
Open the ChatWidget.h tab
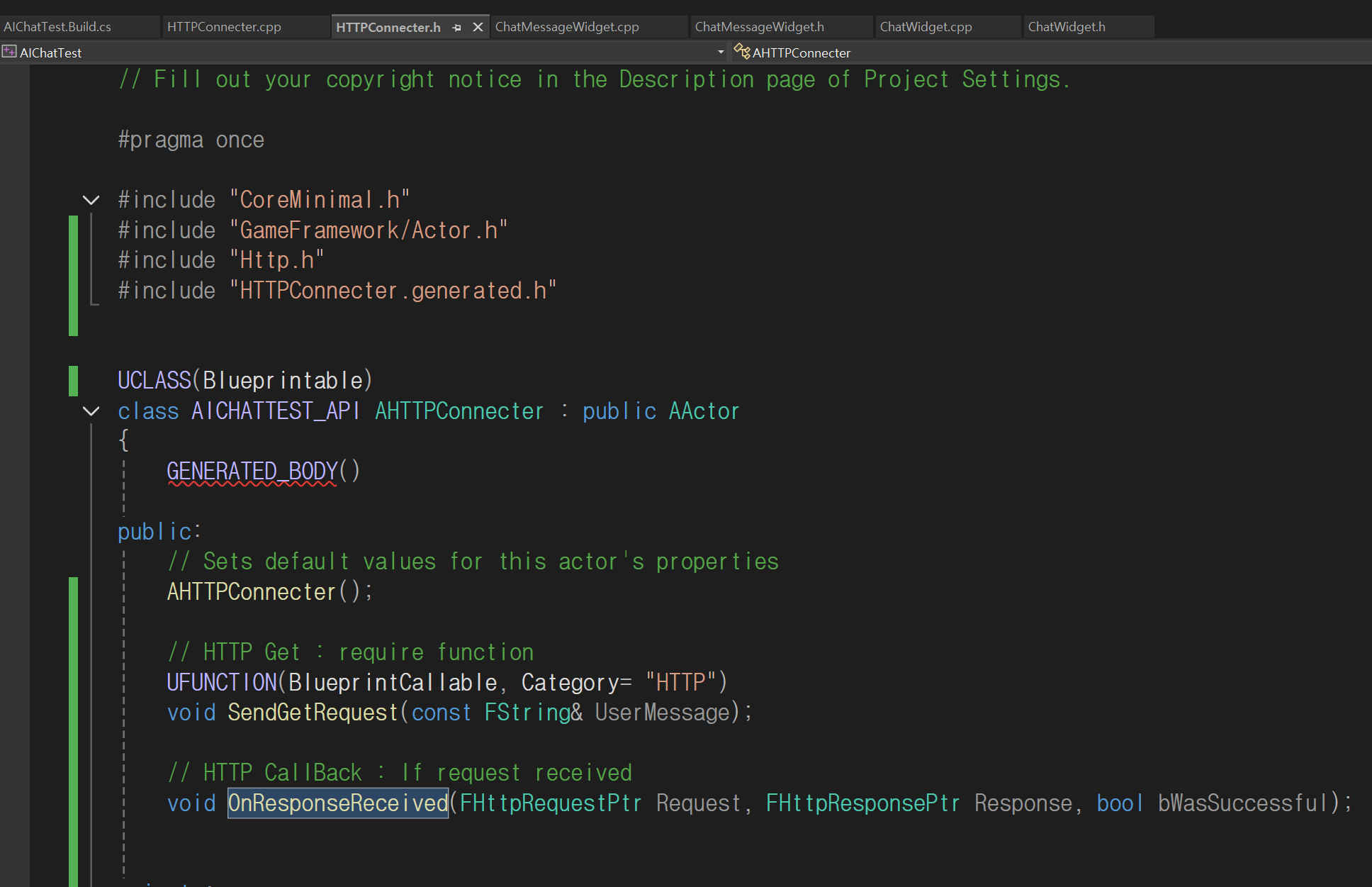[x=1066, y=27]
